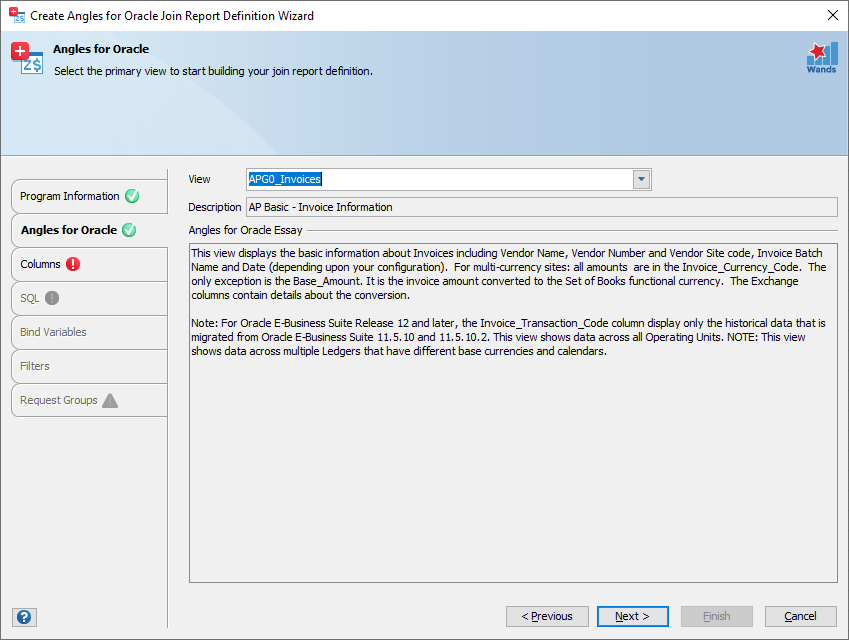Image resolution: width=849 pixels, height=640 pixels.
Task: Open the View dropdown arrow
Action: click(641, 180)
